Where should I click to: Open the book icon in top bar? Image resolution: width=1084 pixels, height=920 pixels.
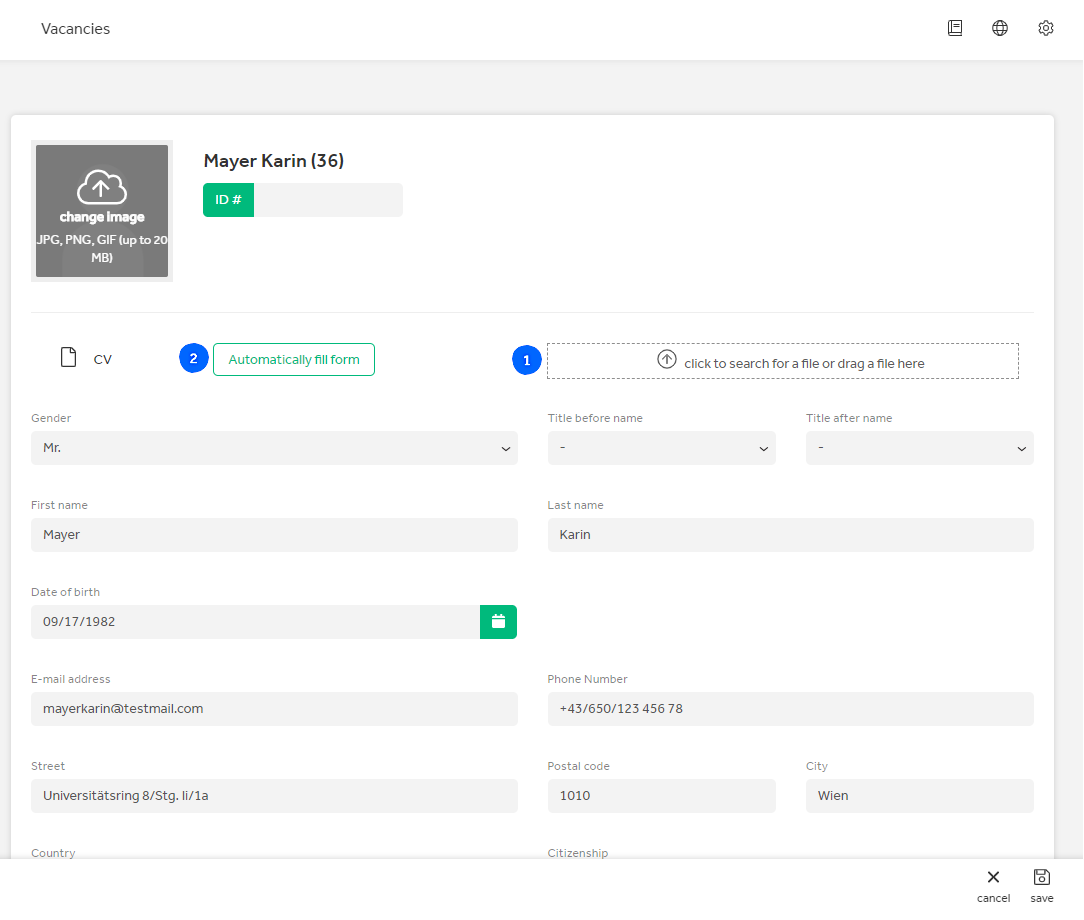(955, 28)
